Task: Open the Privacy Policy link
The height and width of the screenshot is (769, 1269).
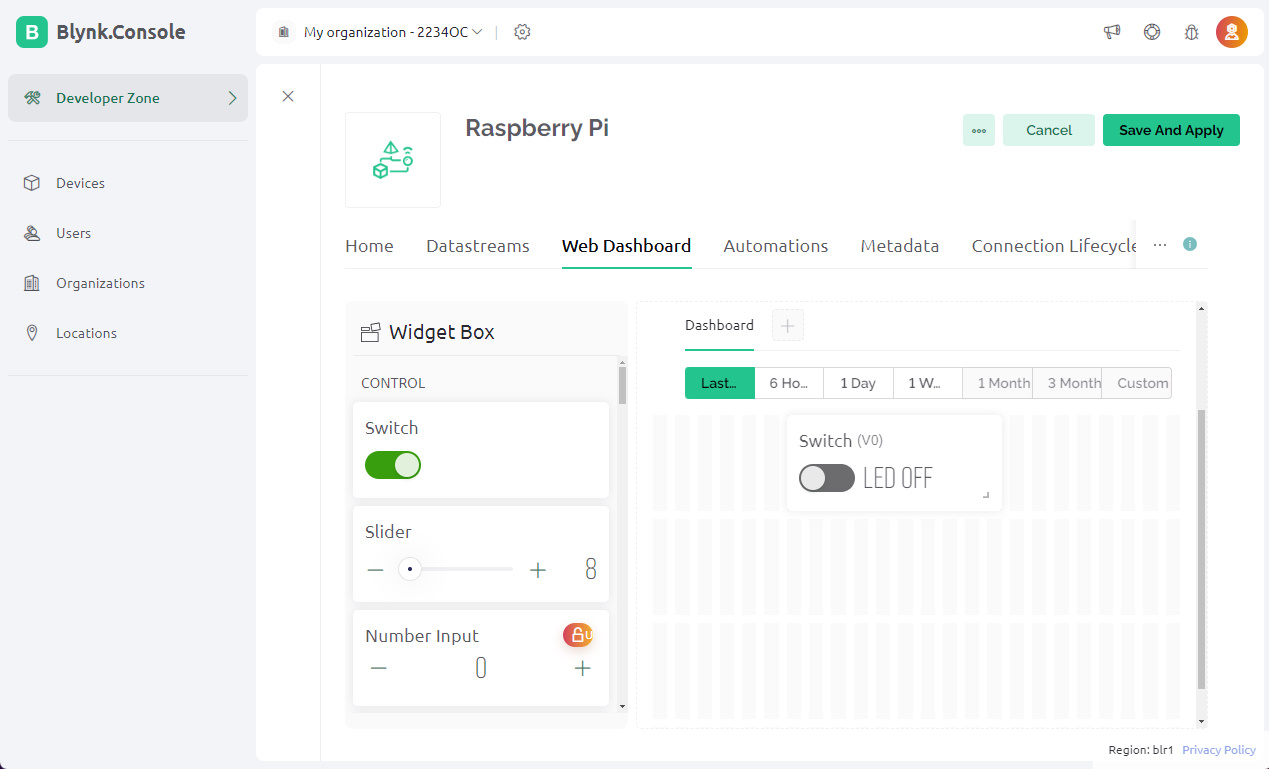Action: point(1219,750)
